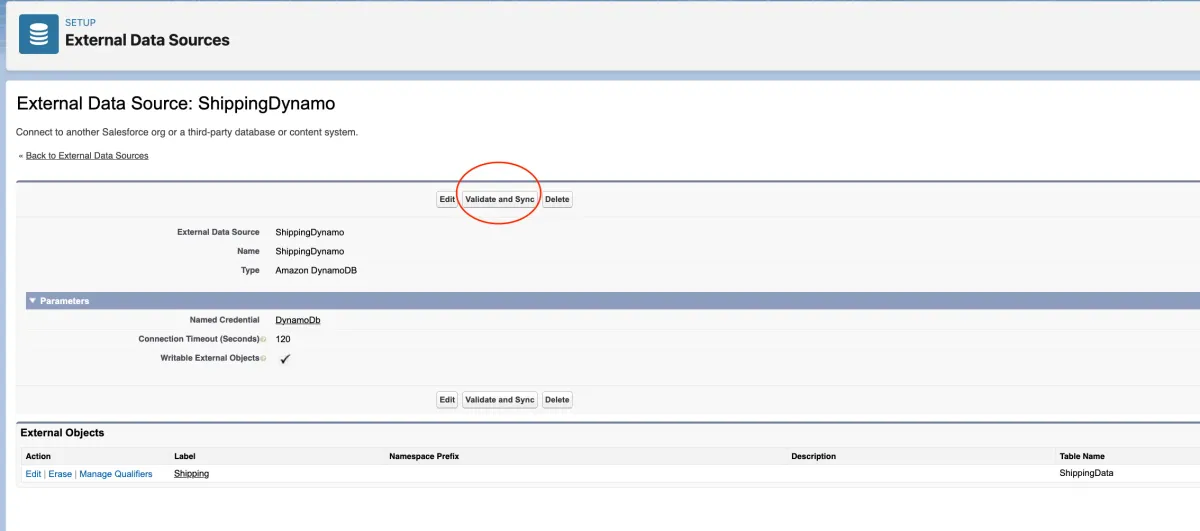Open the Shipping label link
The height and width of the screenshot is (531, 1200).
[191, 474]
